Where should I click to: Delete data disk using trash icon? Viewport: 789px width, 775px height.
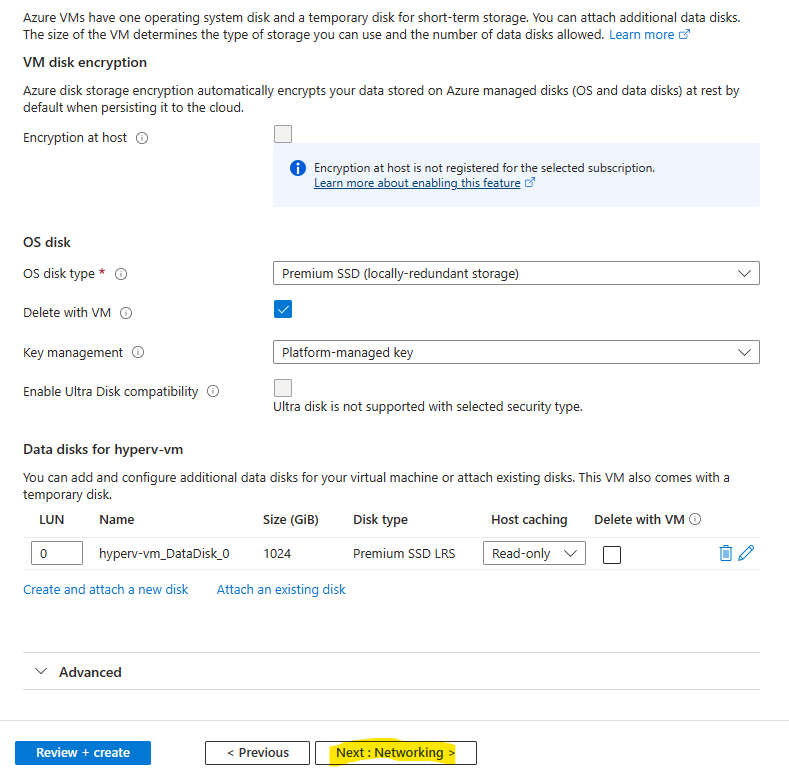tap(725, 553)
